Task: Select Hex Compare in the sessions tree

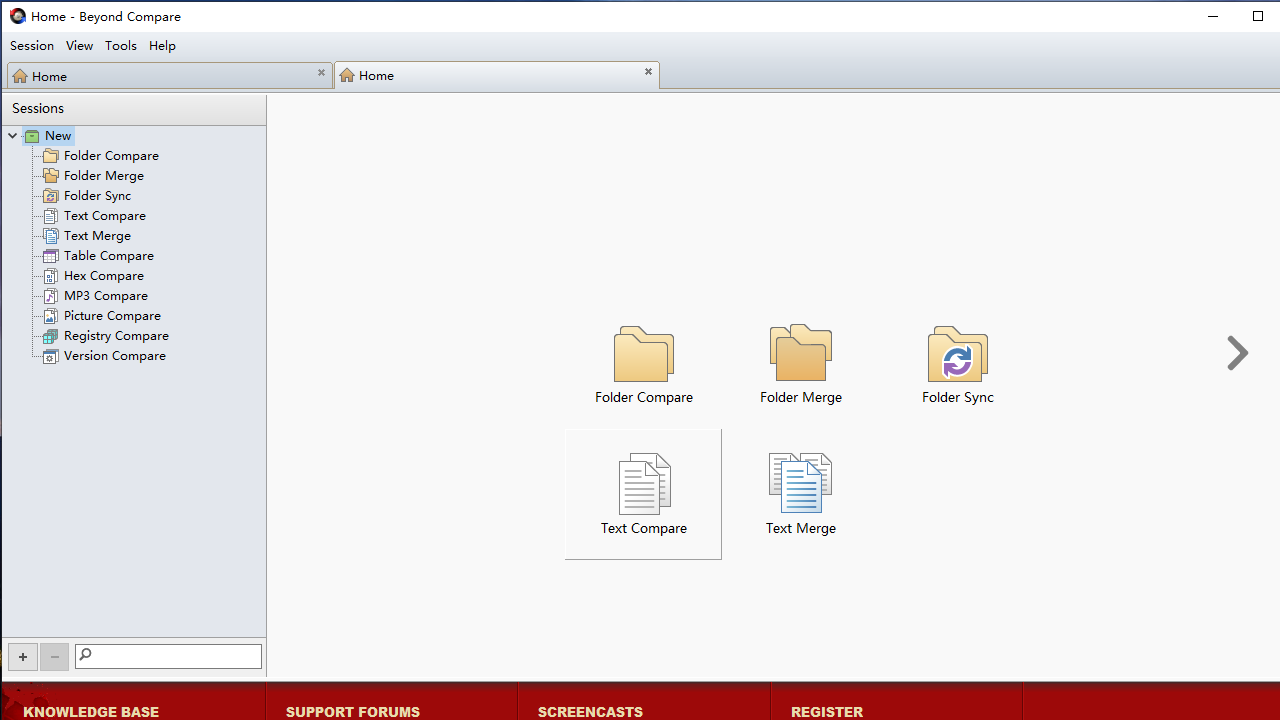Action: [x=103, y=276]
